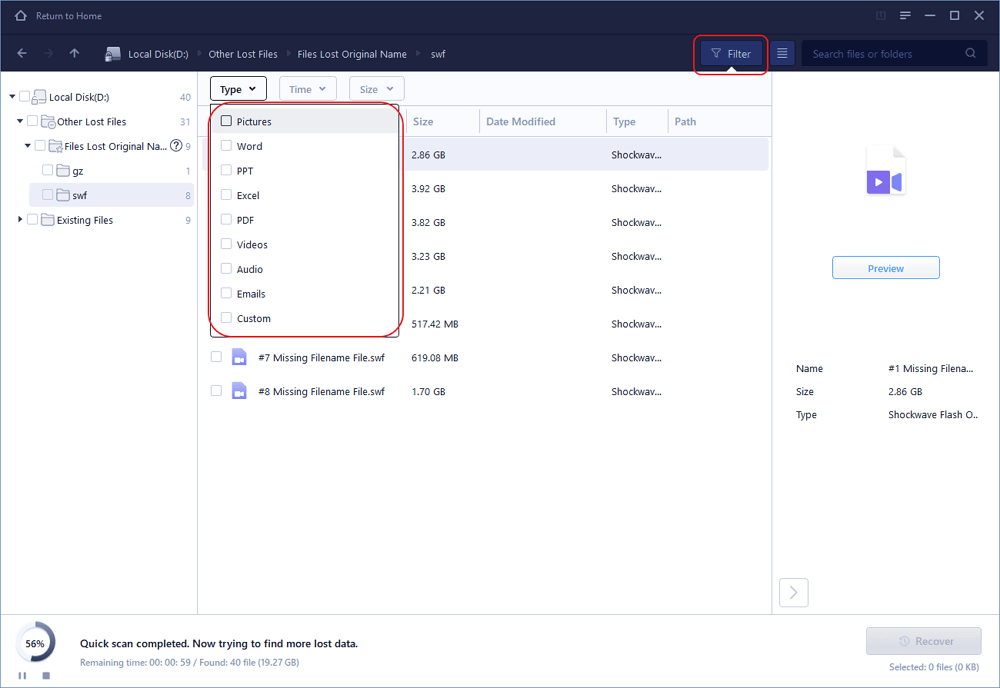Sort by the Date Modified column header
The width and height of the screenshot is (1000, 688).
click(520, 122)
